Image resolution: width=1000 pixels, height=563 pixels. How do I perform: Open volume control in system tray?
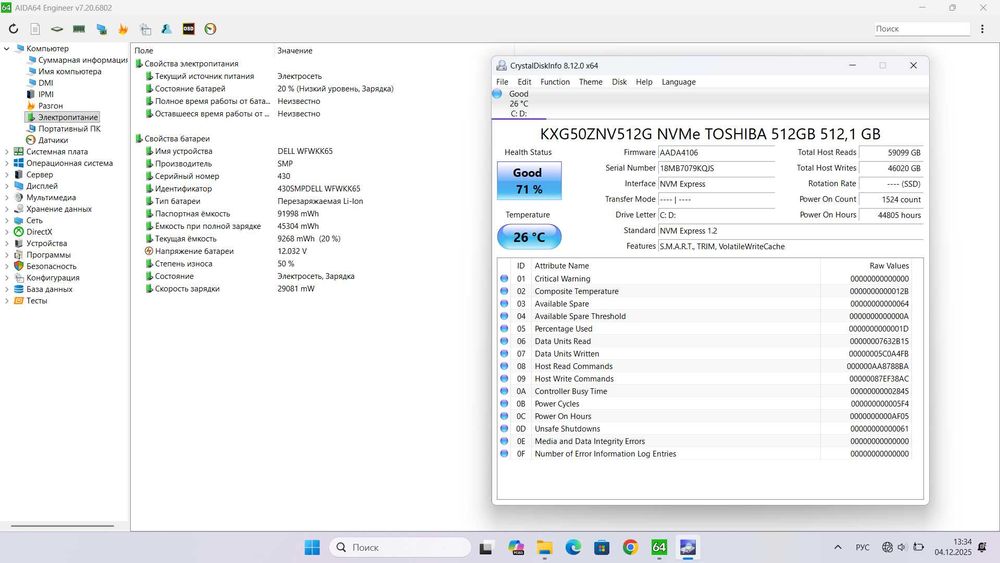(902, 547)
